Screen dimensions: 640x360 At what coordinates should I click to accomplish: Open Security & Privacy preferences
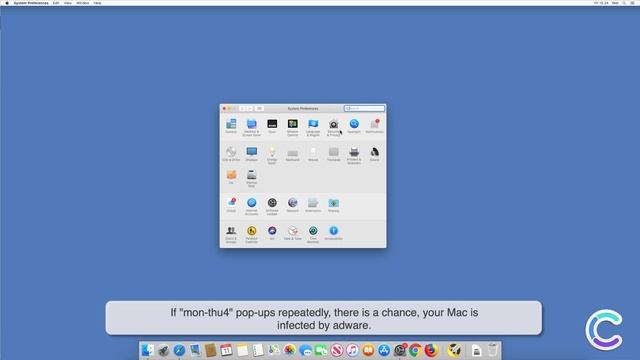point(333,127)
